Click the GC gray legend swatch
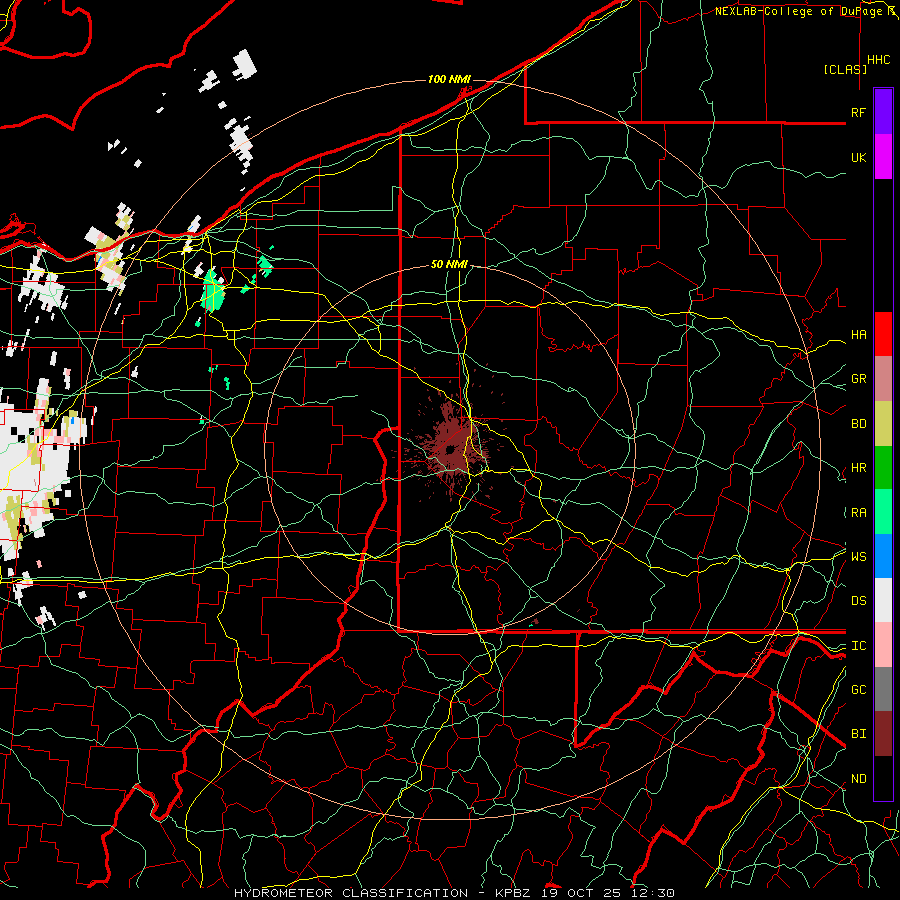 tap(883, 689)
